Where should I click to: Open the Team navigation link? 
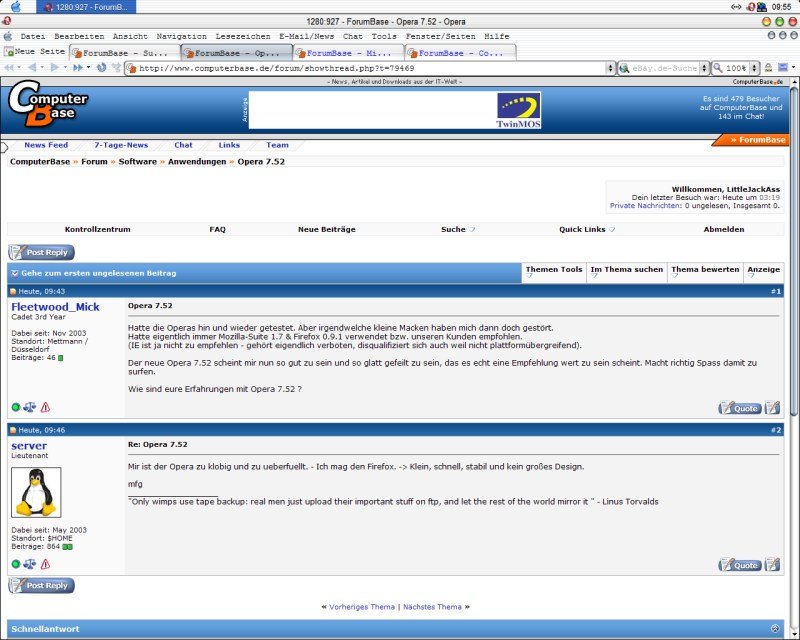click(x=277, y=145)
